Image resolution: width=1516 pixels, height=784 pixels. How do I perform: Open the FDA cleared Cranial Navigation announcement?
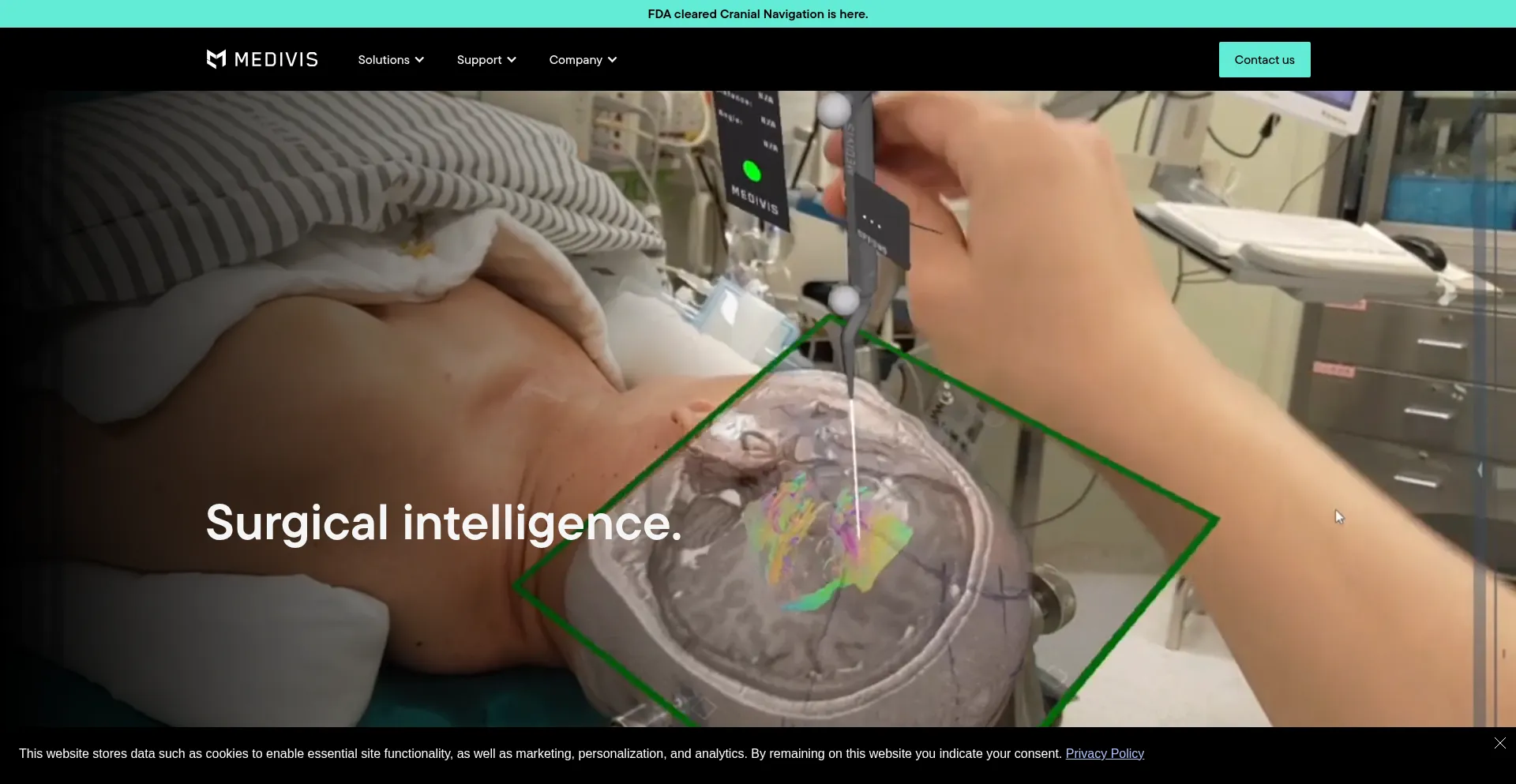(758, 14)
